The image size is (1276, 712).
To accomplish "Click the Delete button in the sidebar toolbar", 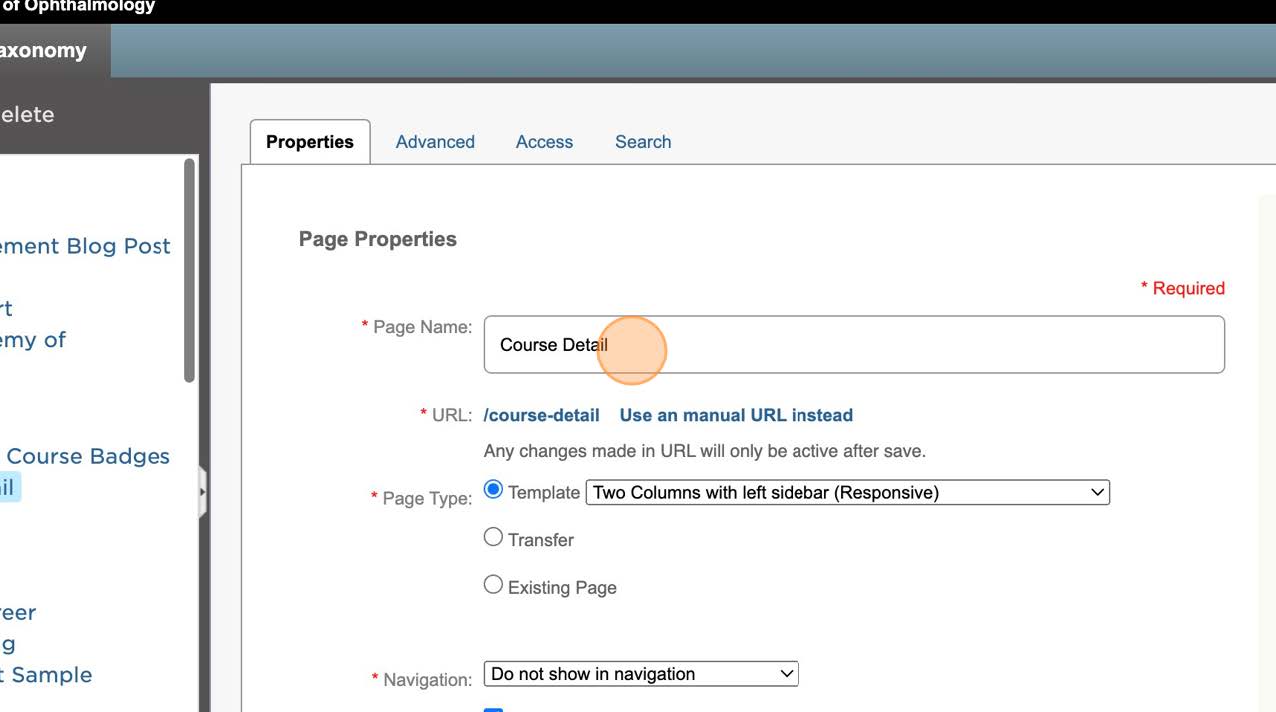I will [28, 115].
